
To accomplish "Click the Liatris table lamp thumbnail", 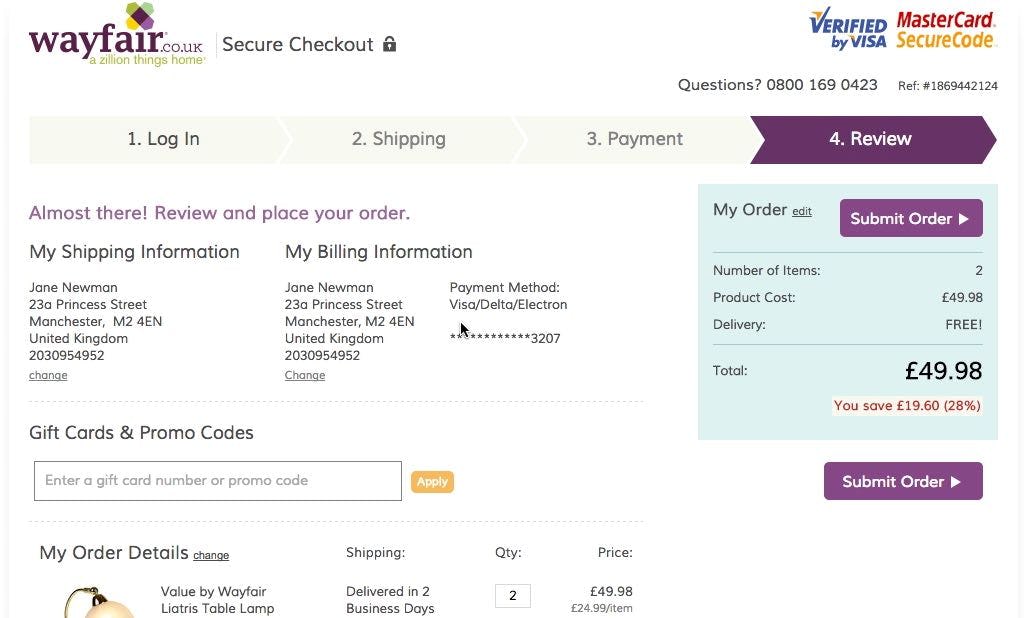I will click(97, 603).
